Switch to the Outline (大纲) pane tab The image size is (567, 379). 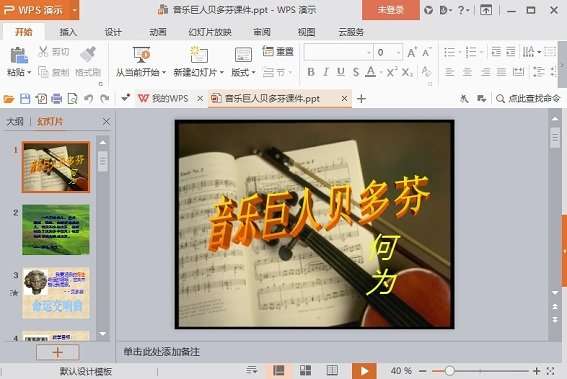[15, 122]
